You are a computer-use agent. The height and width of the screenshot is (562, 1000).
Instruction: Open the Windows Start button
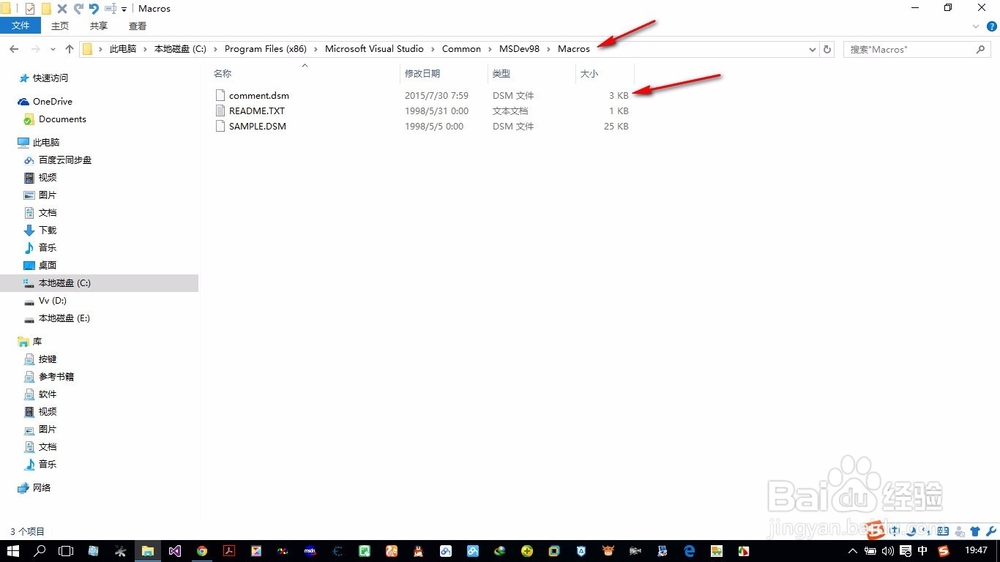(12, 551)
